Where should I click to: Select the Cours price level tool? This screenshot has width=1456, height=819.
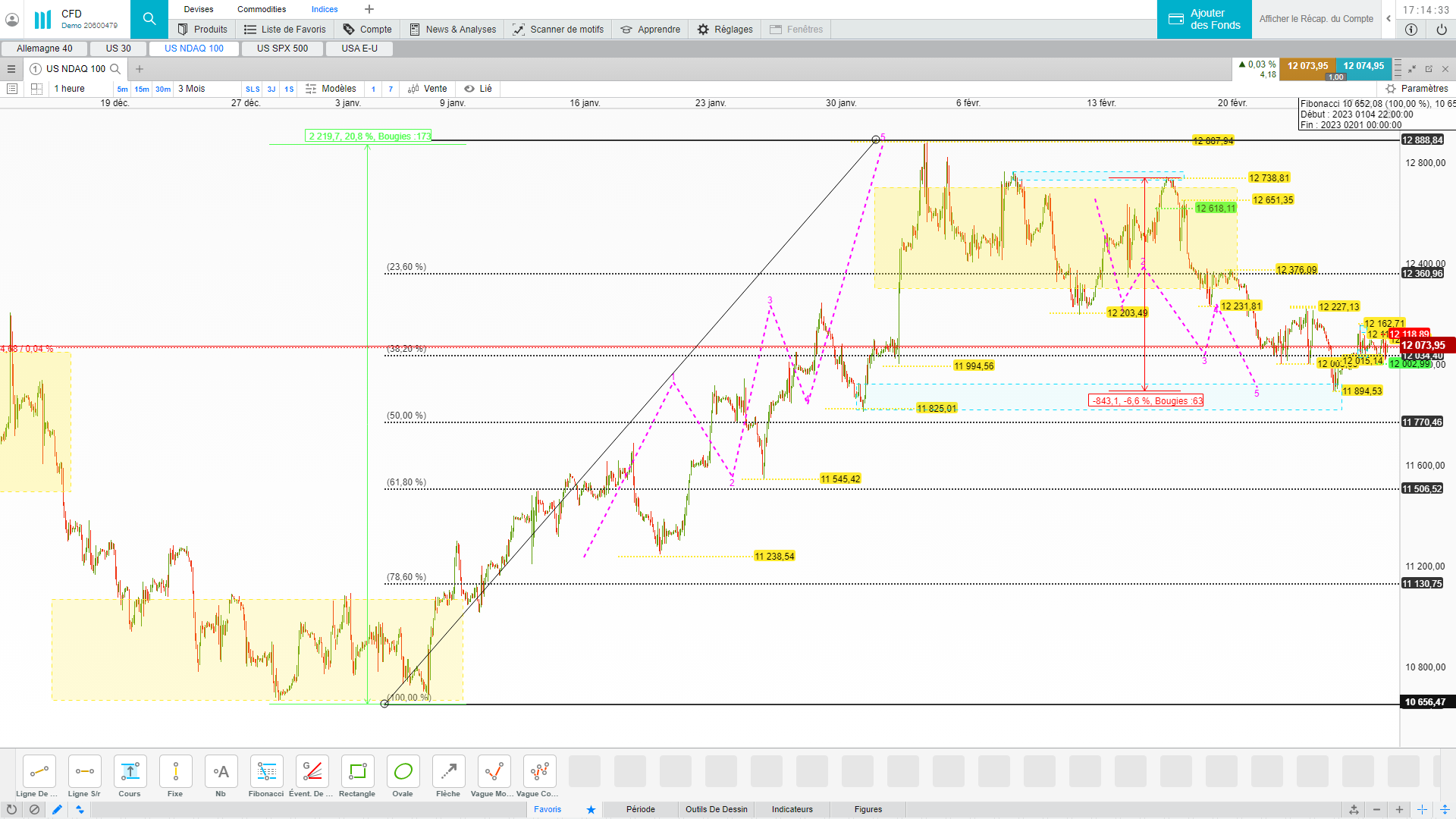[x=130, y=772]
